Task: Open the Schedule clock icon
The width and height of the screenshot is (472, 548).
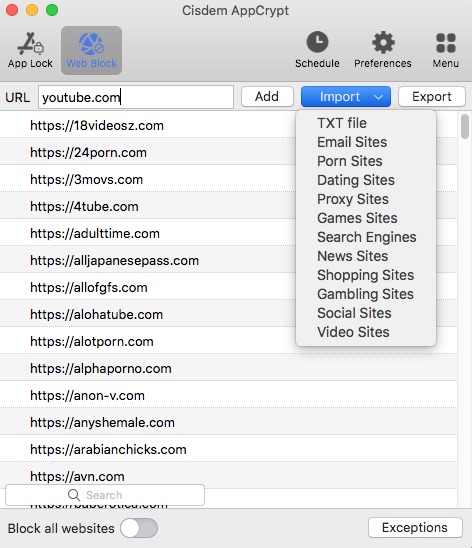Action: 317,42
